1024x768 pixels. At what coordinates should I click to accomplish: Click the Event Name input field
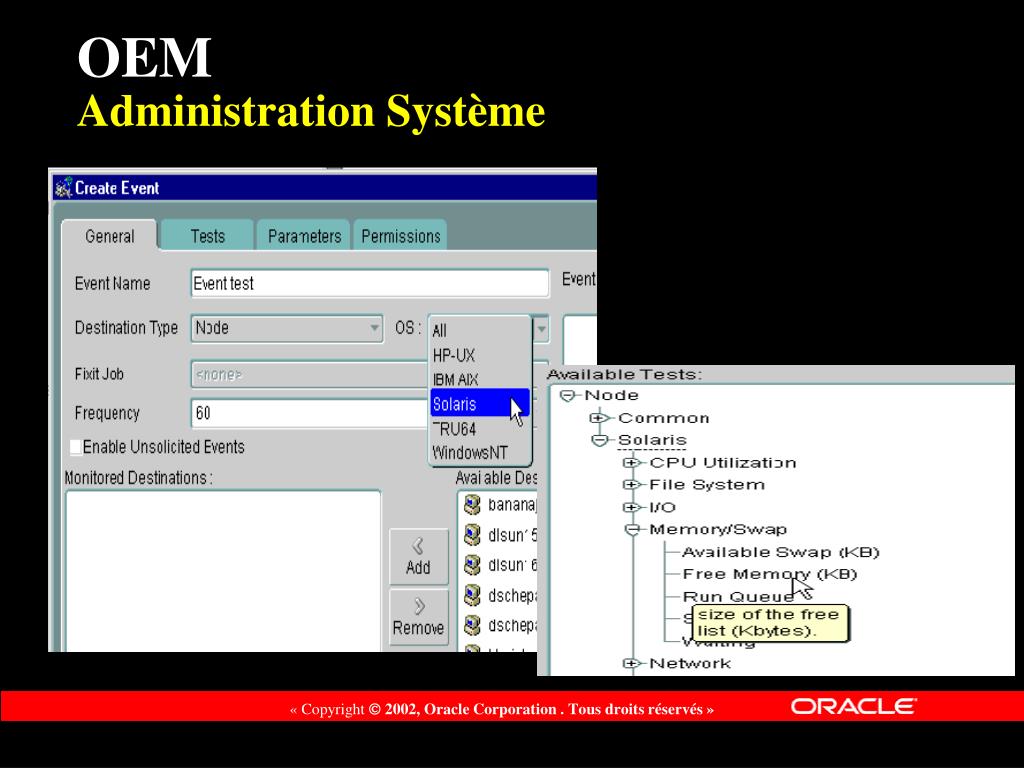click(x=370, y=283)
